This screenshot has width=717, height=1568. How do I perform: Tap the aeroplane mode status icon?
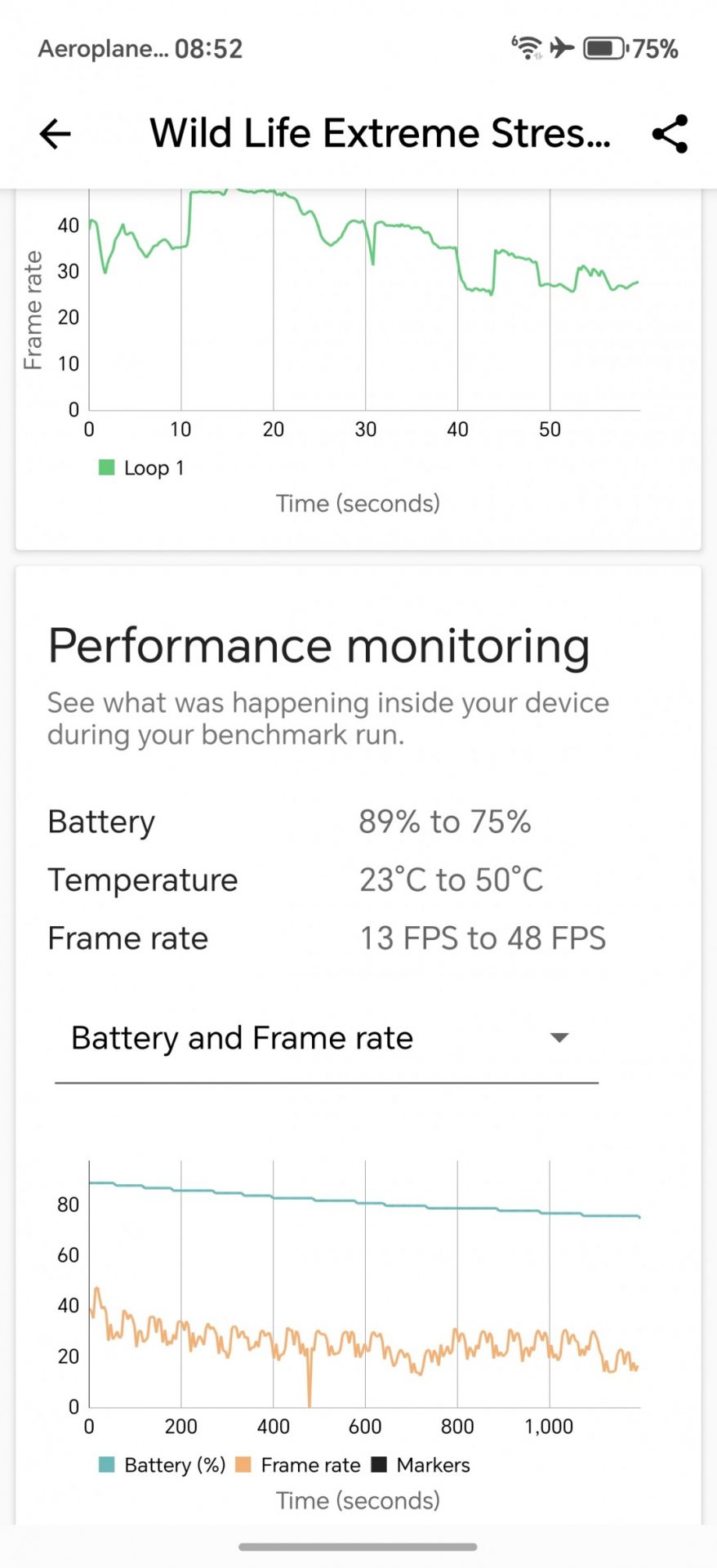(562, 48)
